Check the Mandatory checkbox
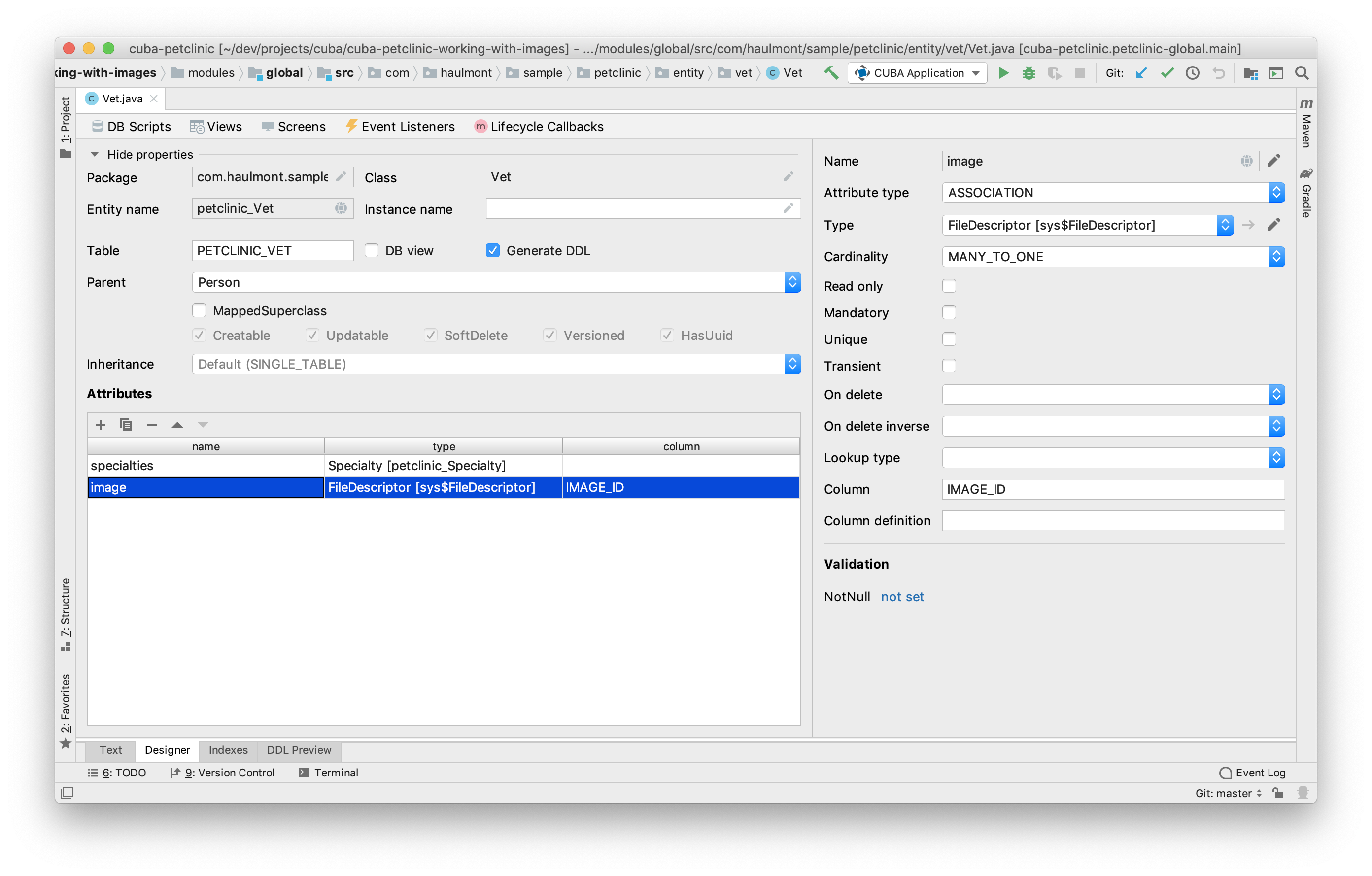The width and height of the screenshot is (1372, 876). [x=949, y=313]
